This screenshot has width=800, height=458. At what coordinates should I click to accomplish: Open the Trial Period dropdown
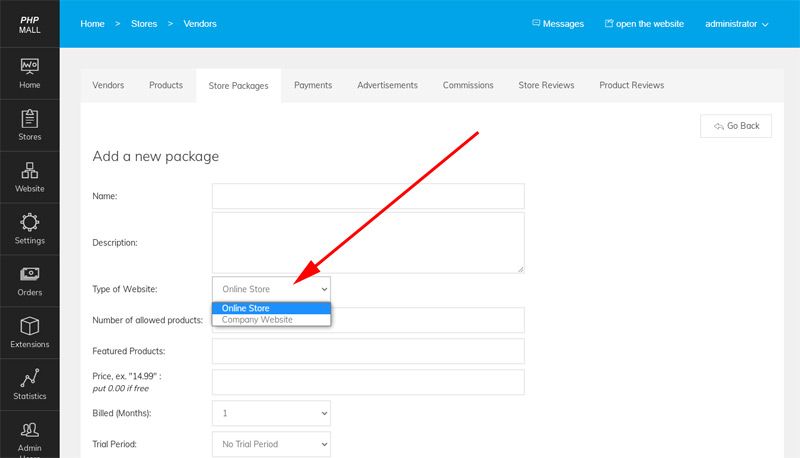271,444
